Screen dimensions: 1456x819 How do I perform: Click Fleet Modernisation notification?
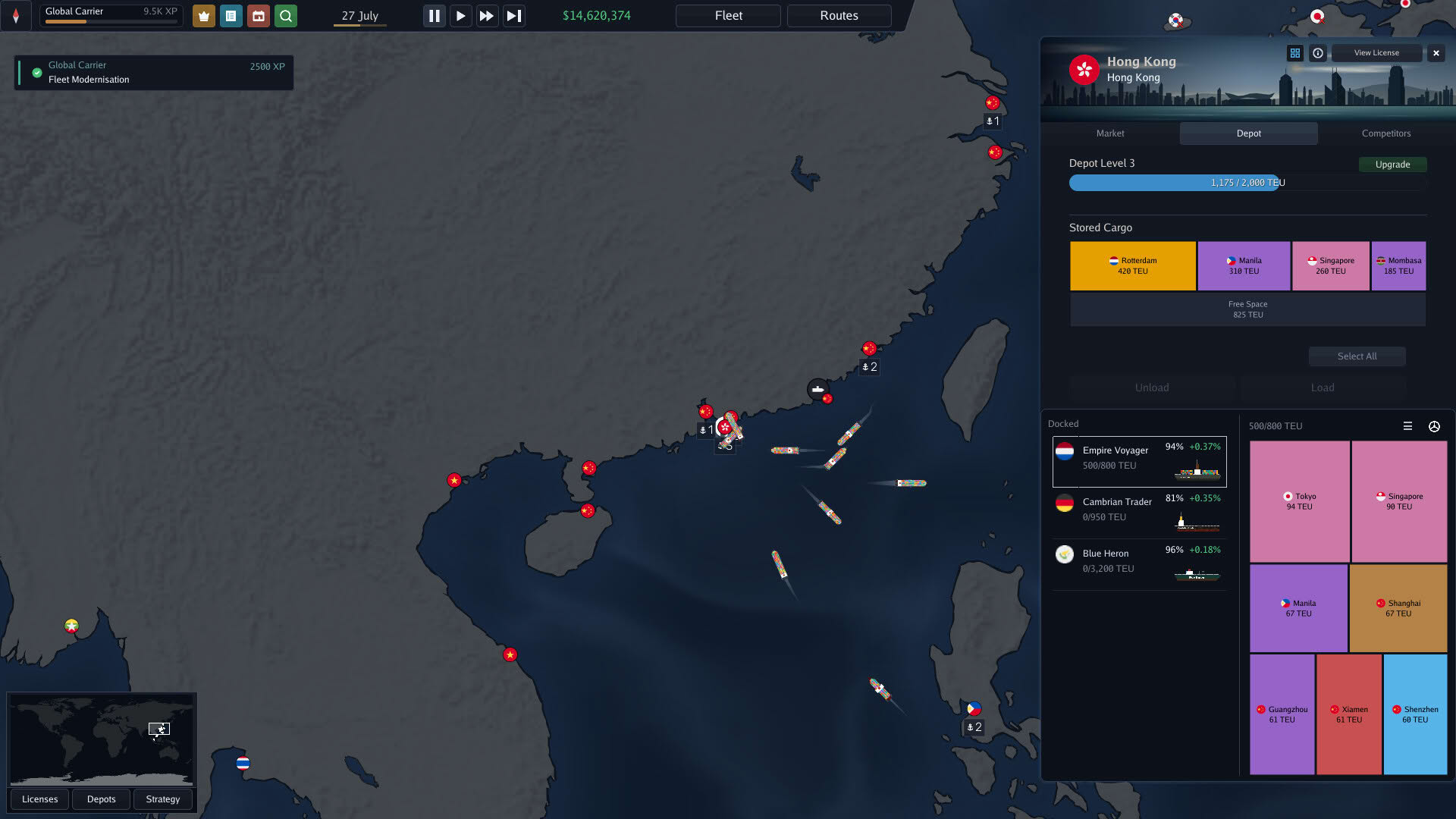pyautogui.click(x=154, y=73)
